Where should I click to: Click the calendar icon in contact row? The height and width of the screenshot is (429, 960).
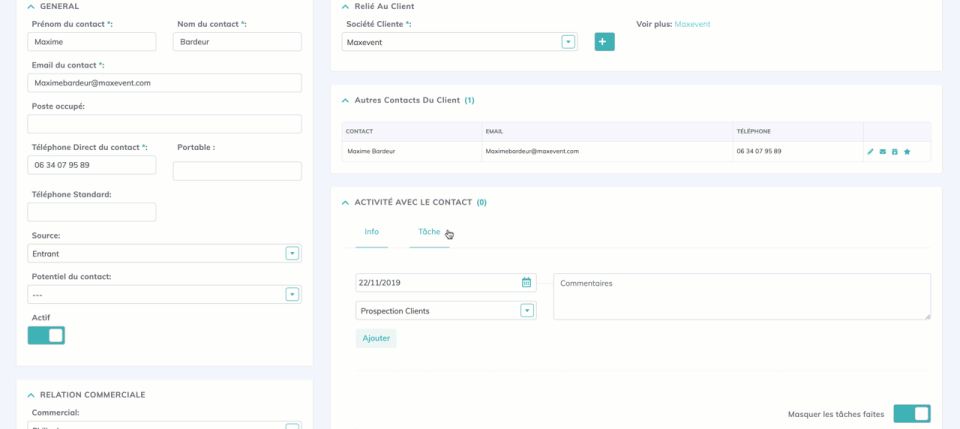[895, 152]
